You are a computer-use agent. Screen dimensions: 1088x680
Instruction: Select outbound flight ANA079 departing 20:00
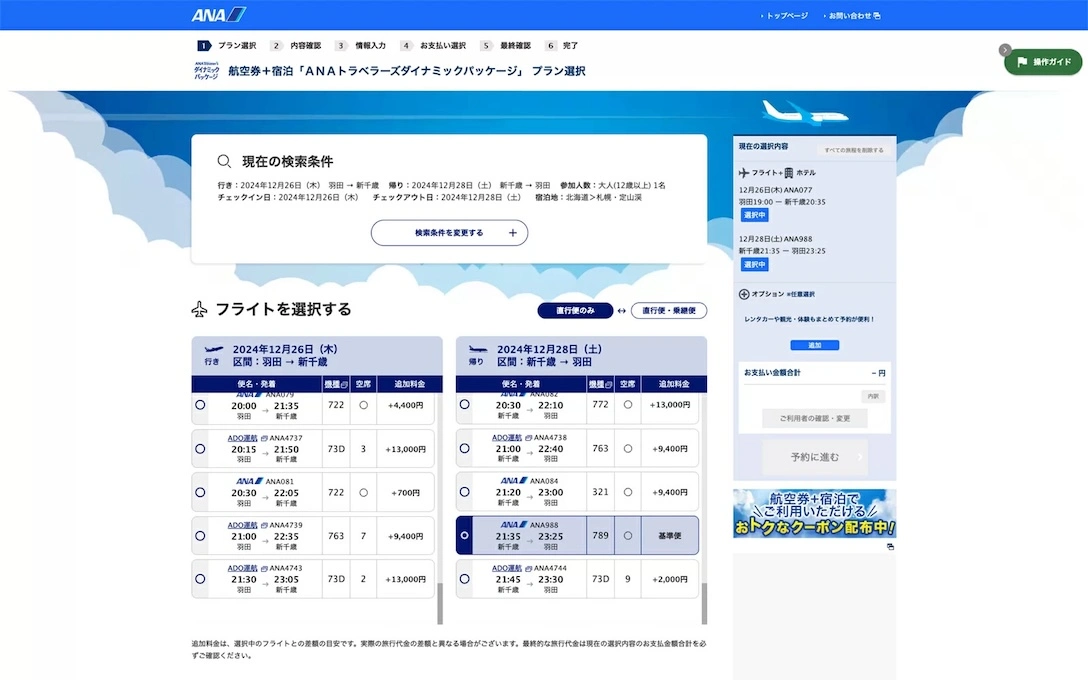click(201, 405)
